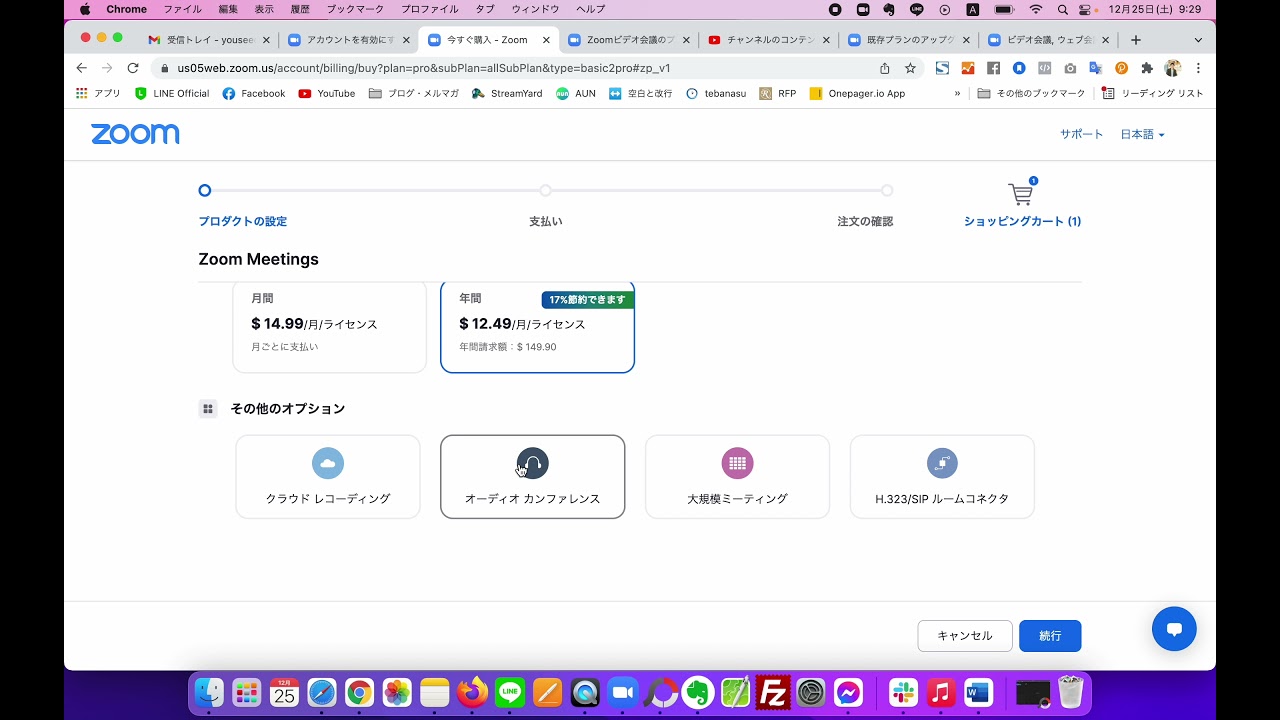Viewport: 1280px width, 720px height.
Task: Bookmark this page with the star icon
Action: coord(910,68)
